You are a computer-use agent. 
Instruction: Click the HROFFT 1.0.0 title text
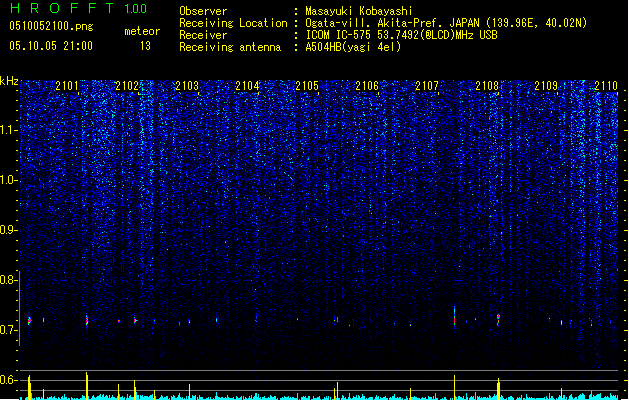(78, 8)
